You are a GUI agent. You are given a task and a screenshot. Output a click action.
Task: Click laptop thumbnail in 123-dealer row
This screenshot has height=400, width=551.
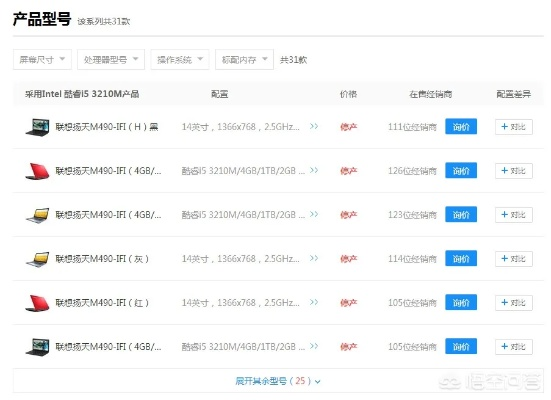click(37, 215)
